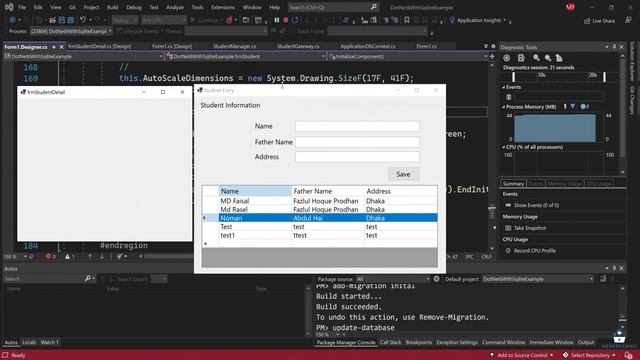The width and height of the screenshot is (640, 360).
Task: Select the test1 name cell
Action: (x=255, y=236)
